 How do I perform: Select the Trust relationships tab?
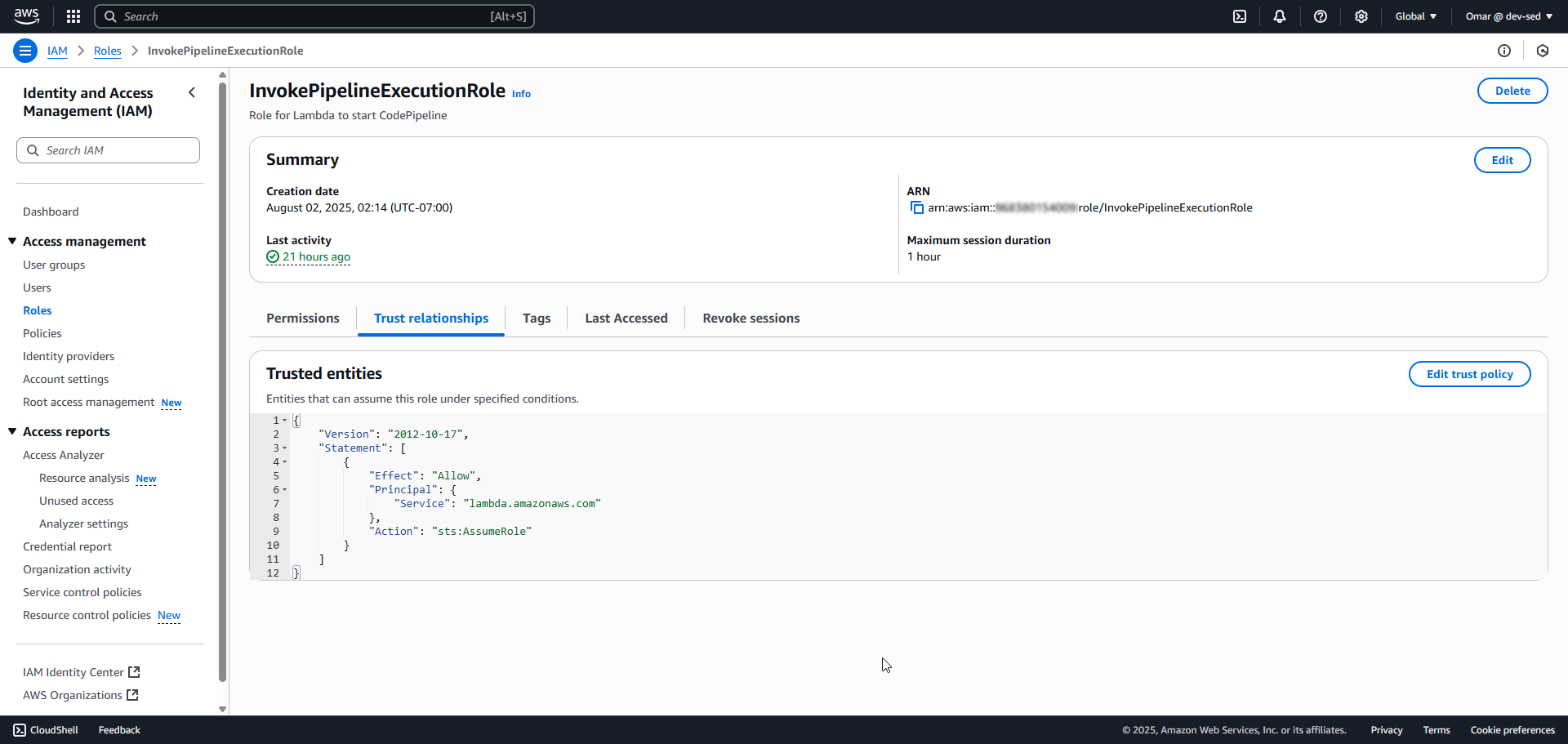(431, 319)
